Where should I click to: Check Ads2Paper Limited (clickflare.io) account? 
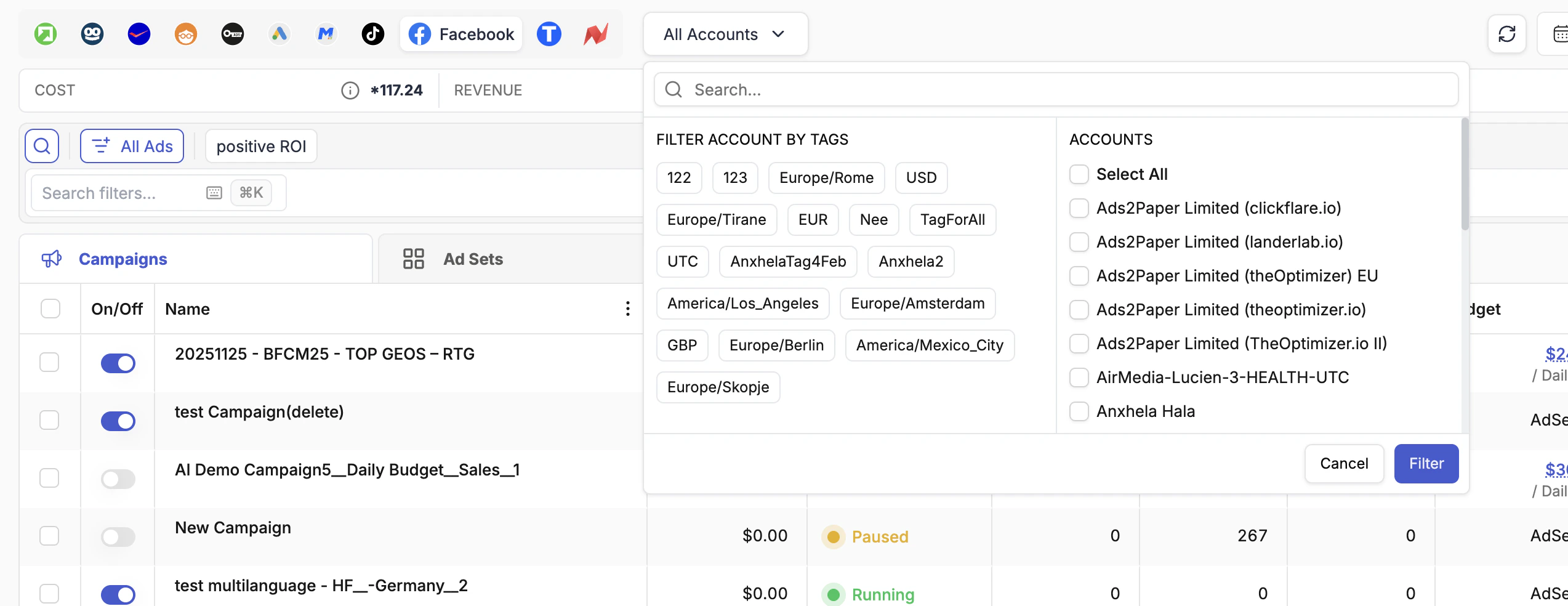pos(1079,208)
